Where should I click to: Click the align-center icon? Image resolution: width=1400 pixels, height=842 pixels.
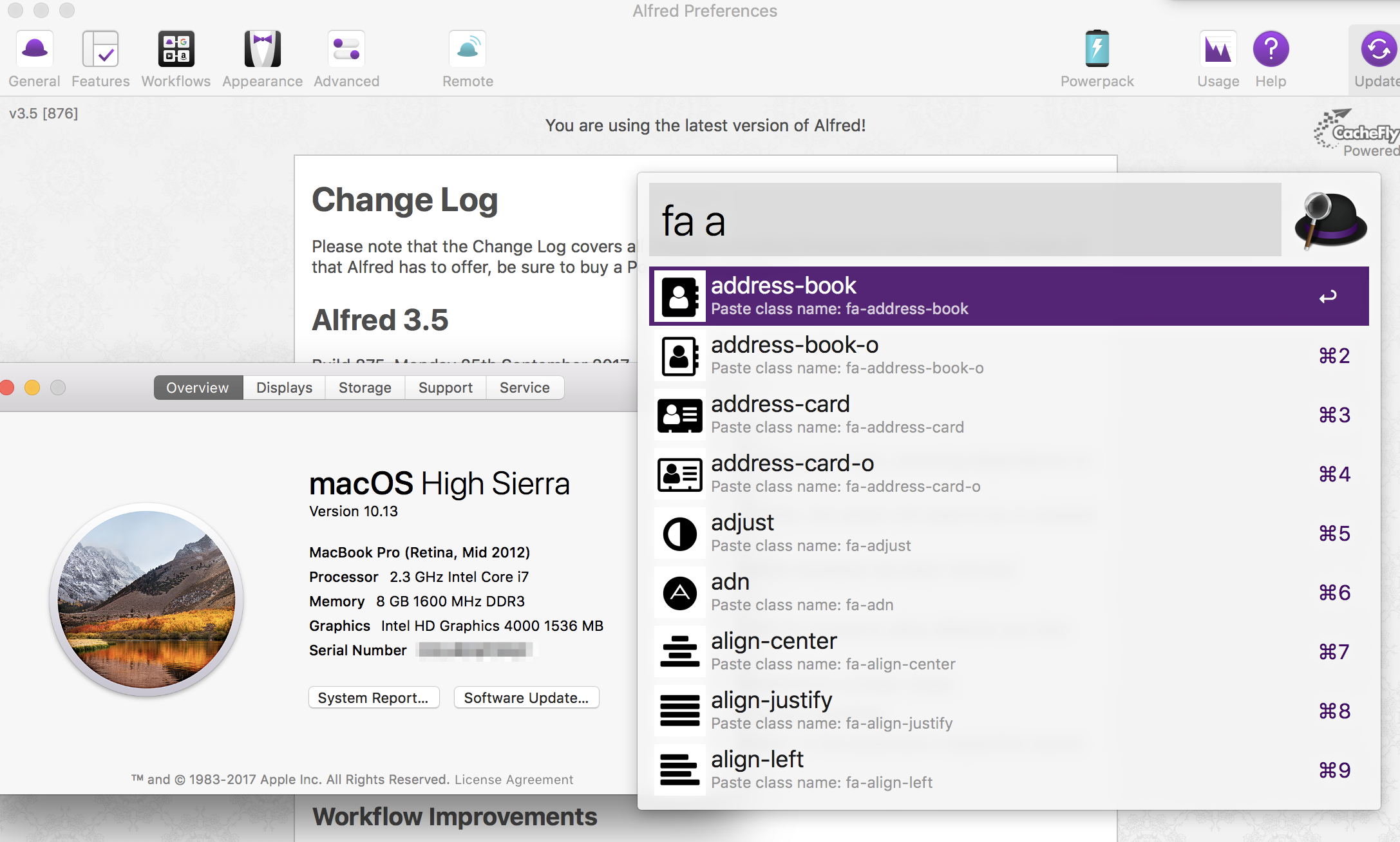(x=680, y=651)
